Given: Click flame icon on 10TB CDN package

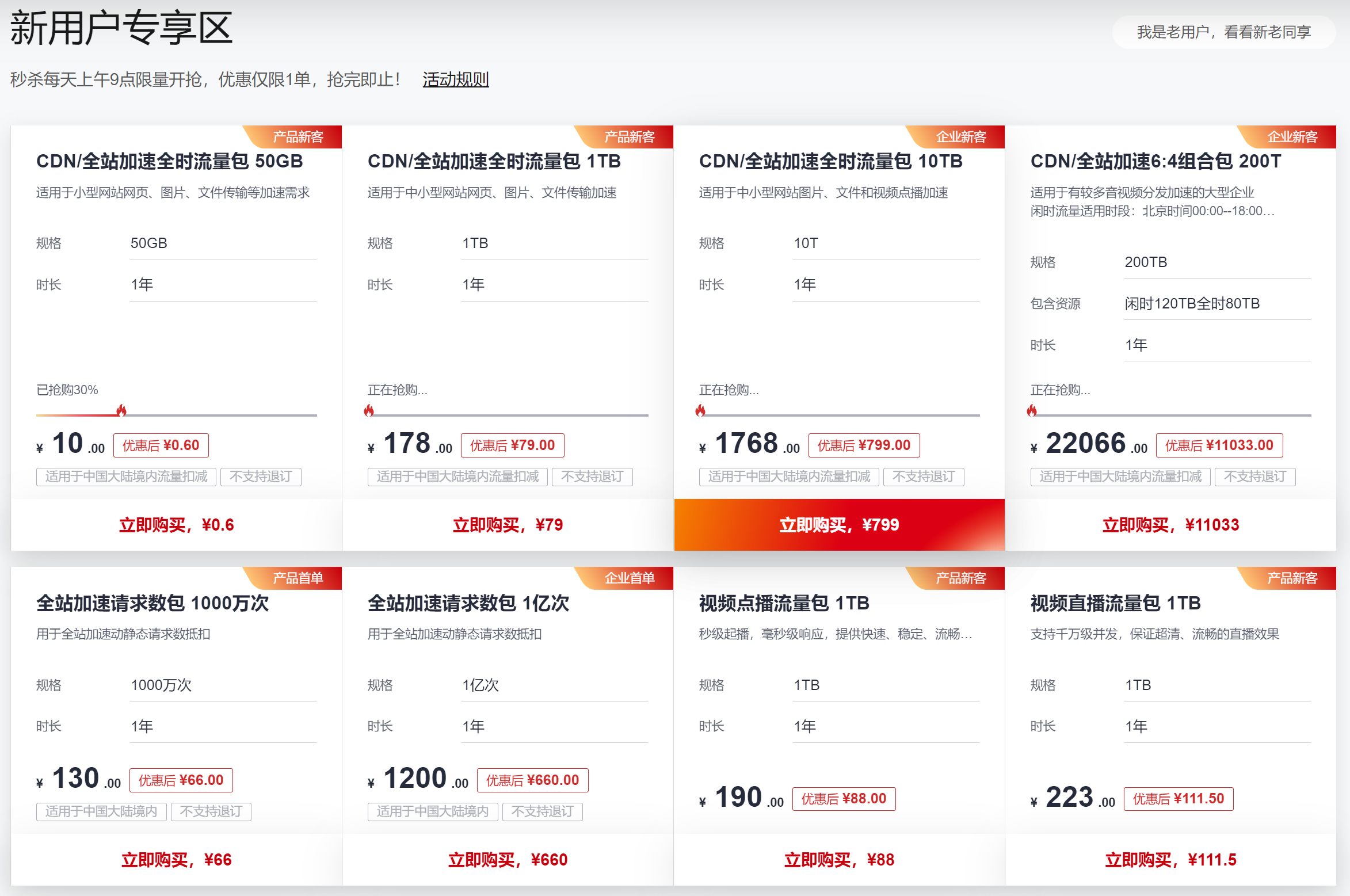Looking at the screenshot, I should (700, 410).
